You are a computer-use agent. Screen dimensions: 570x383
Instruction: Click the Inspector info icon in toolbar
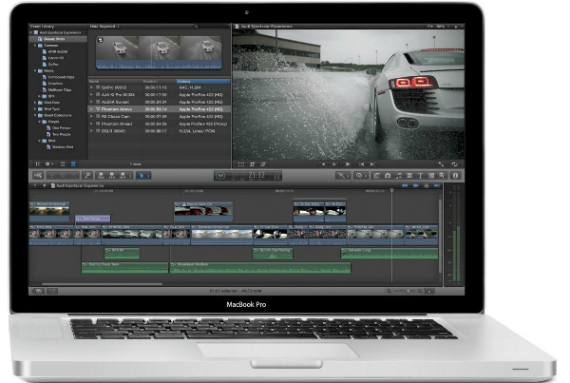click(455, 176)
